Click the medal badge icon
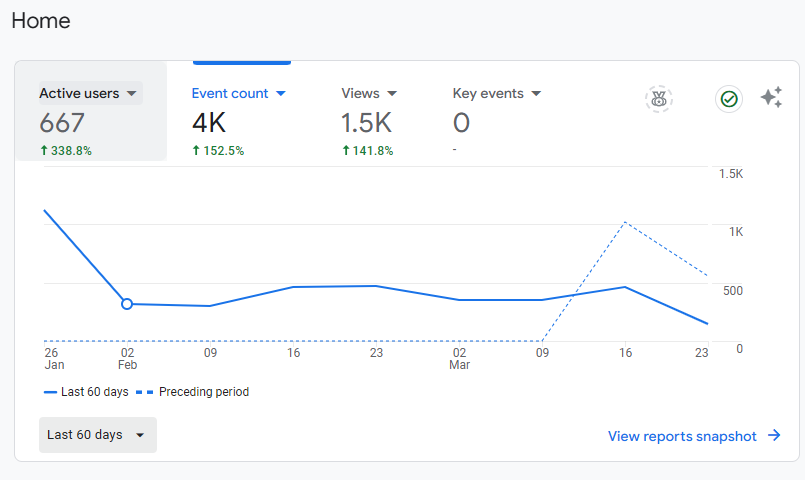This screenshot has width=805, height=480. (x=659, y=99)
